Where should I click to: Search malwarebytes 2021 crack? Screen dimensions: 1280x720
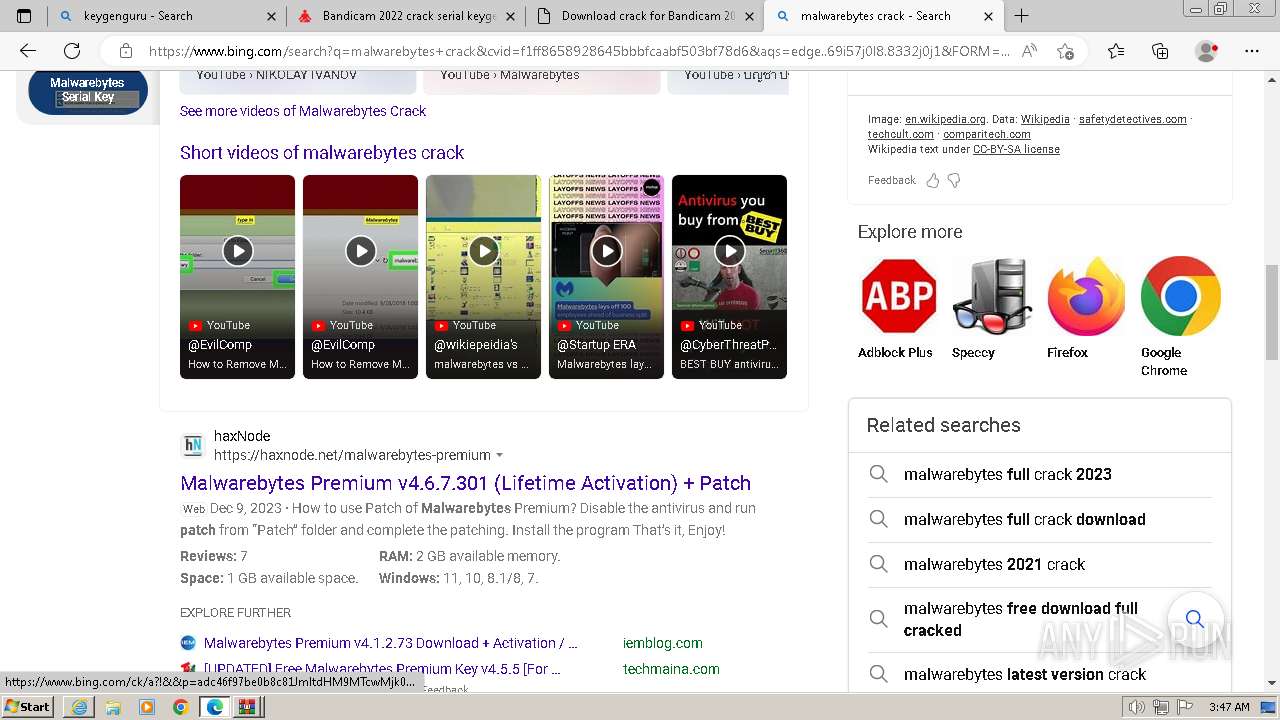[994, 564]
